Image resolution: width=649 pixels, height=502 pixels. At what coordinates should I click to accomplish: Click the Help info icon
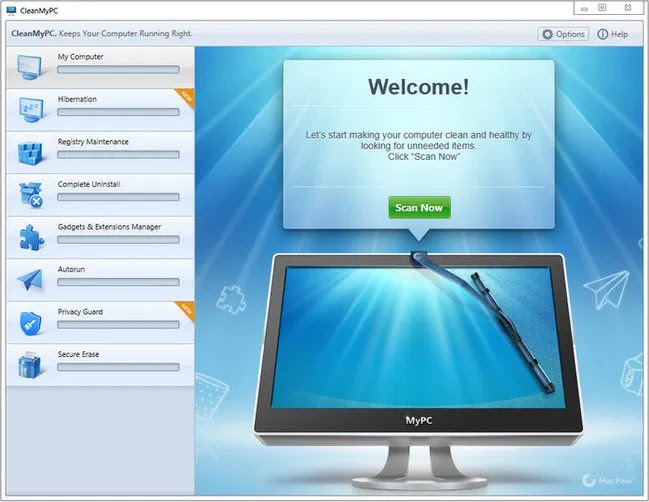coord(603,34)
